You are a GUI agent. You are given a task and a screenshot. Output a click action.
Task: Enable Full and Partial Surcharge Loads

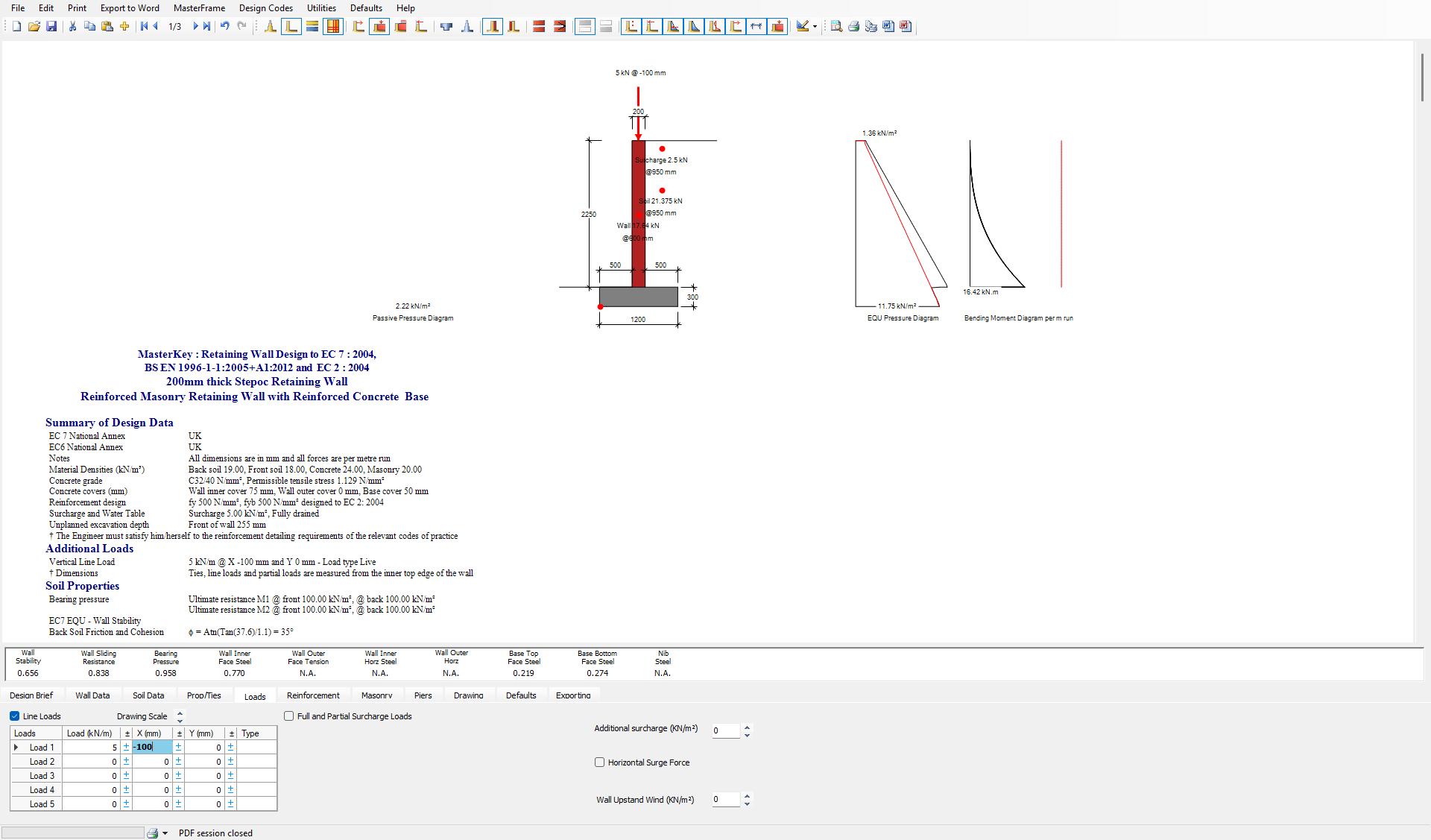click(x=289, y=716)
